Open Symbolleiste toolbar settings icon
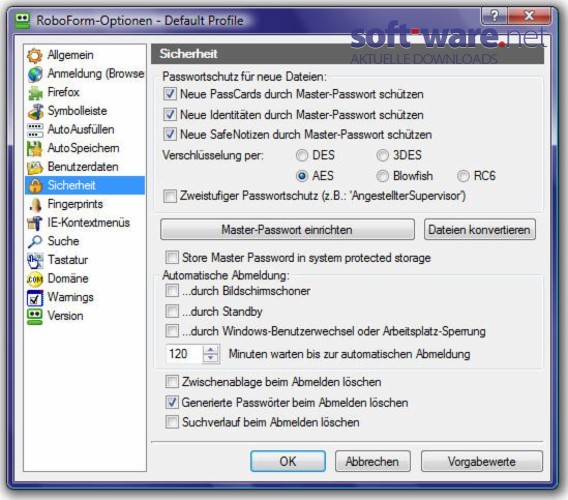Screen dimensions: 568x500 pos(35,111)
